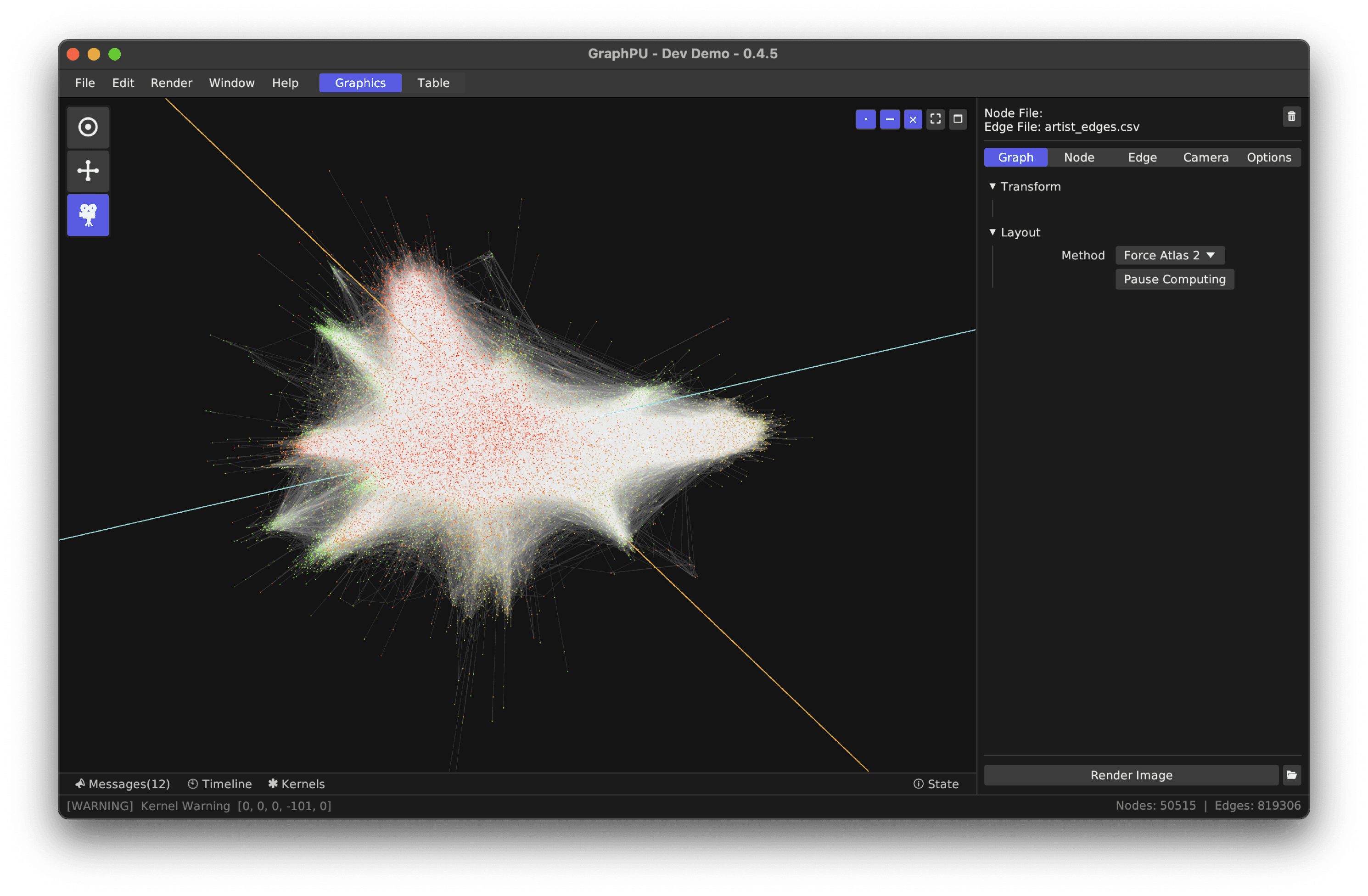Click the window panel layout icon
The width and height of the screenshot is (1368, 896).
point(958,119)
